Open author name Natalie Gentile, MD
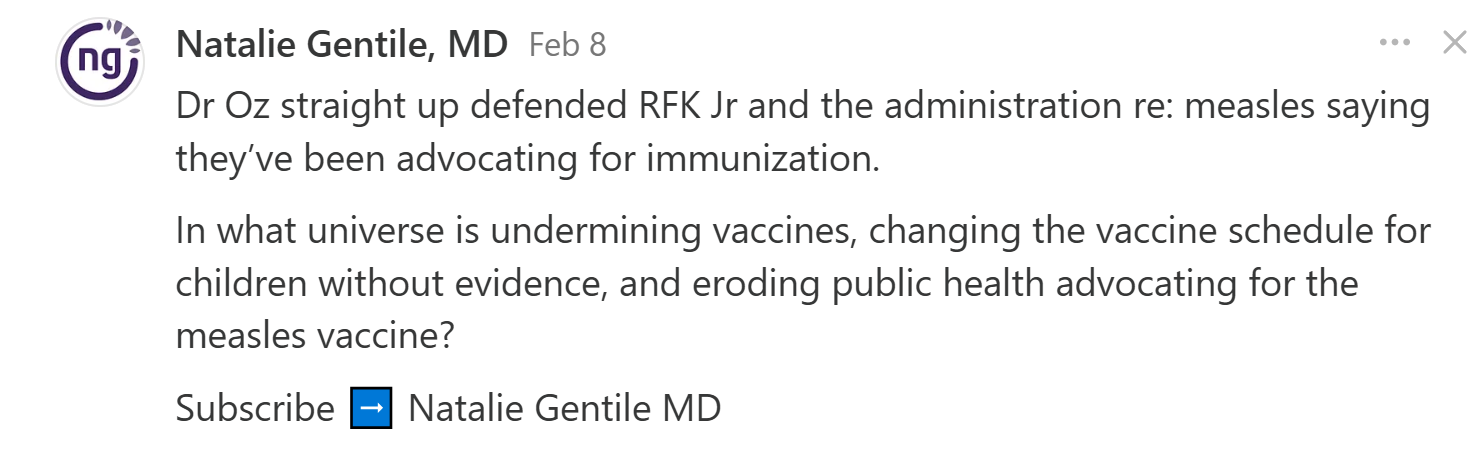 (x=341, y=45)
